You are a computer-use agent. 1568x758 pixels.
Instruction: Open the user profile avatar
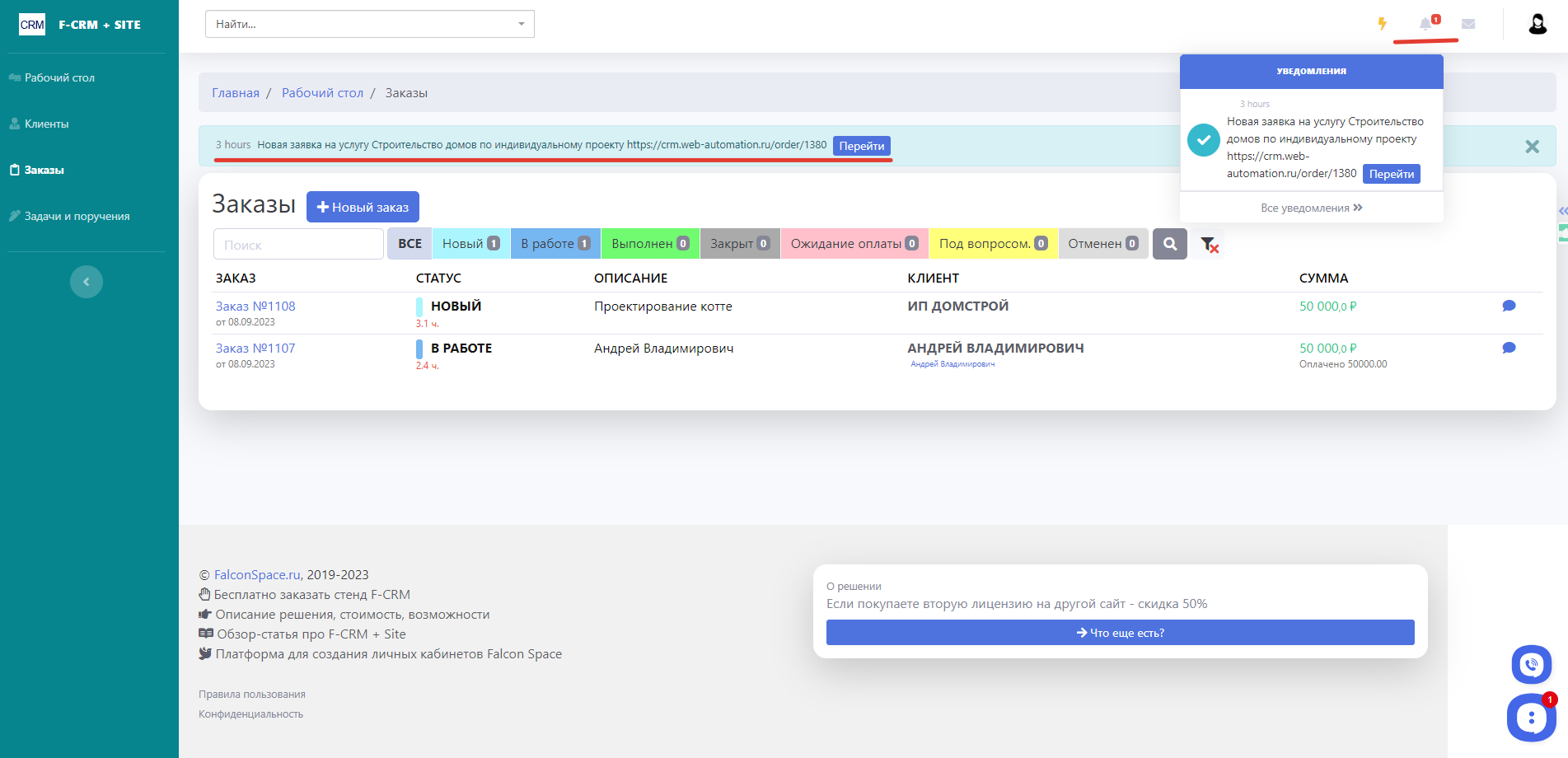tap(1538, 24)
